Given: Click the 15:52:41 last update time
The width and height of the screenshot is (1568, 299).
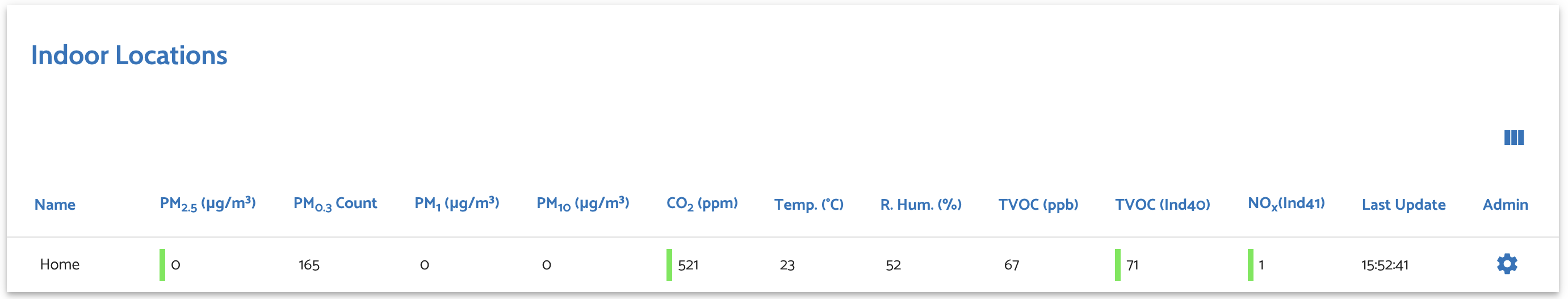Looking at the screenshot, I should pyautogui.click(x=1384, y=265).
